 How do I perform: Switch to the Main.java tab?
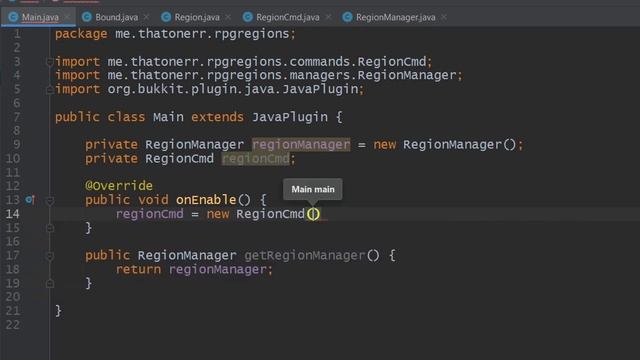(40, 17)
